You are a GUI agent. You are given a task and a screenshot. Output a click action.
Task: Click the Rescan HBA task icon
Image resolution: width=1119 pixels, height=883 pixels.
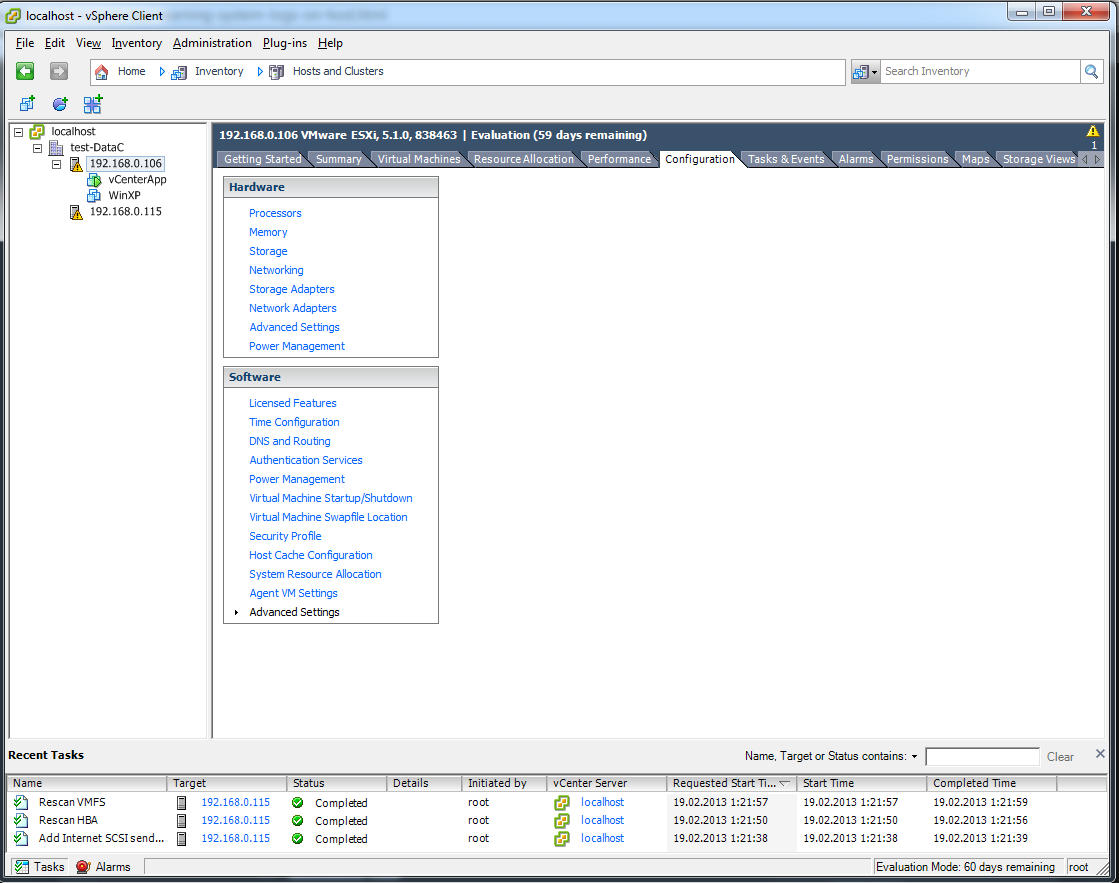point(21,820)
